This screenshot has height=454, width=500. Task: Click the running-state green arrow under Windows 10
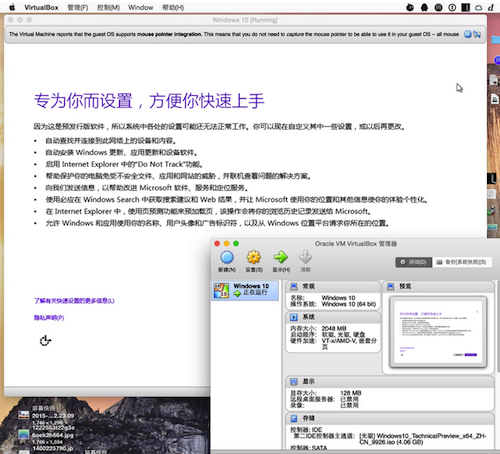pyautogui.click(x=237, y=293)
